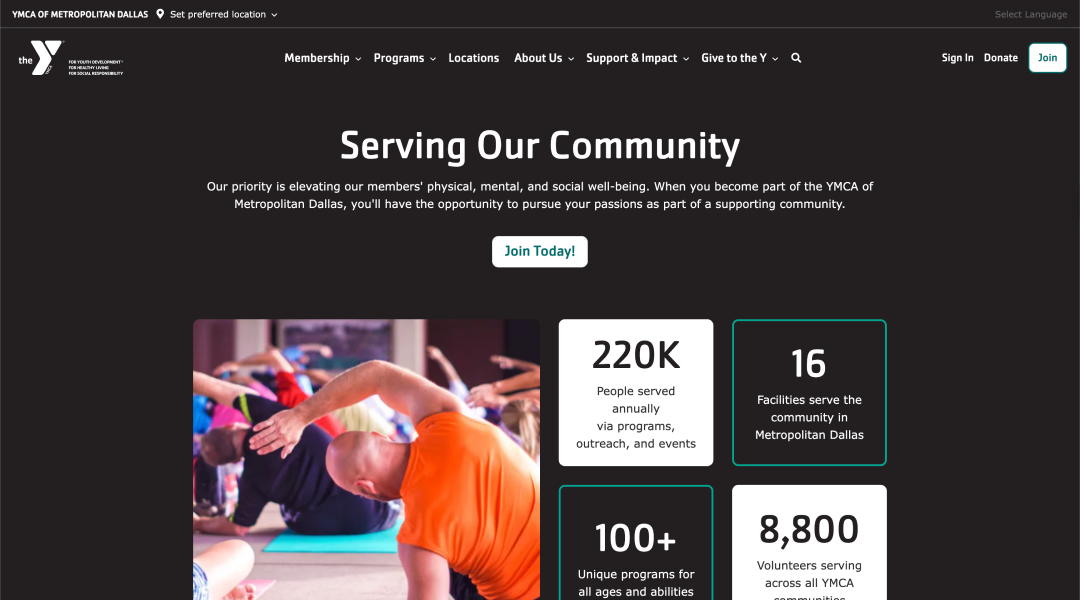Select the 220K people served card
Viewport: 1080px width, 600px height.
(x=636, y=393)
